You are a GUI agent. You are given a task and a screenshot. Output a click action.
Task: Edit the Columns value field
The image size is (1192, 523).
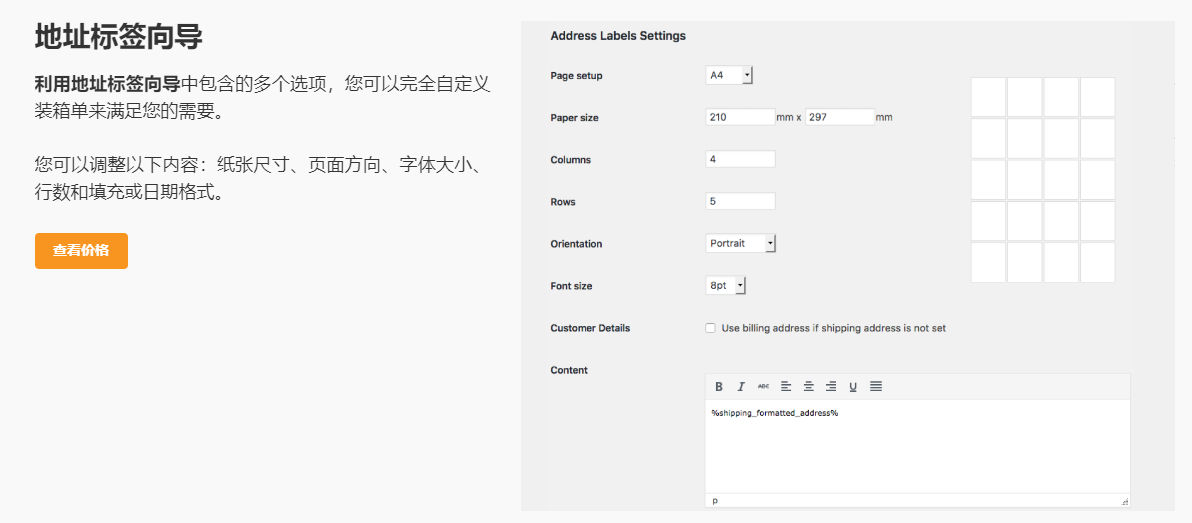[x=740, y=160]
